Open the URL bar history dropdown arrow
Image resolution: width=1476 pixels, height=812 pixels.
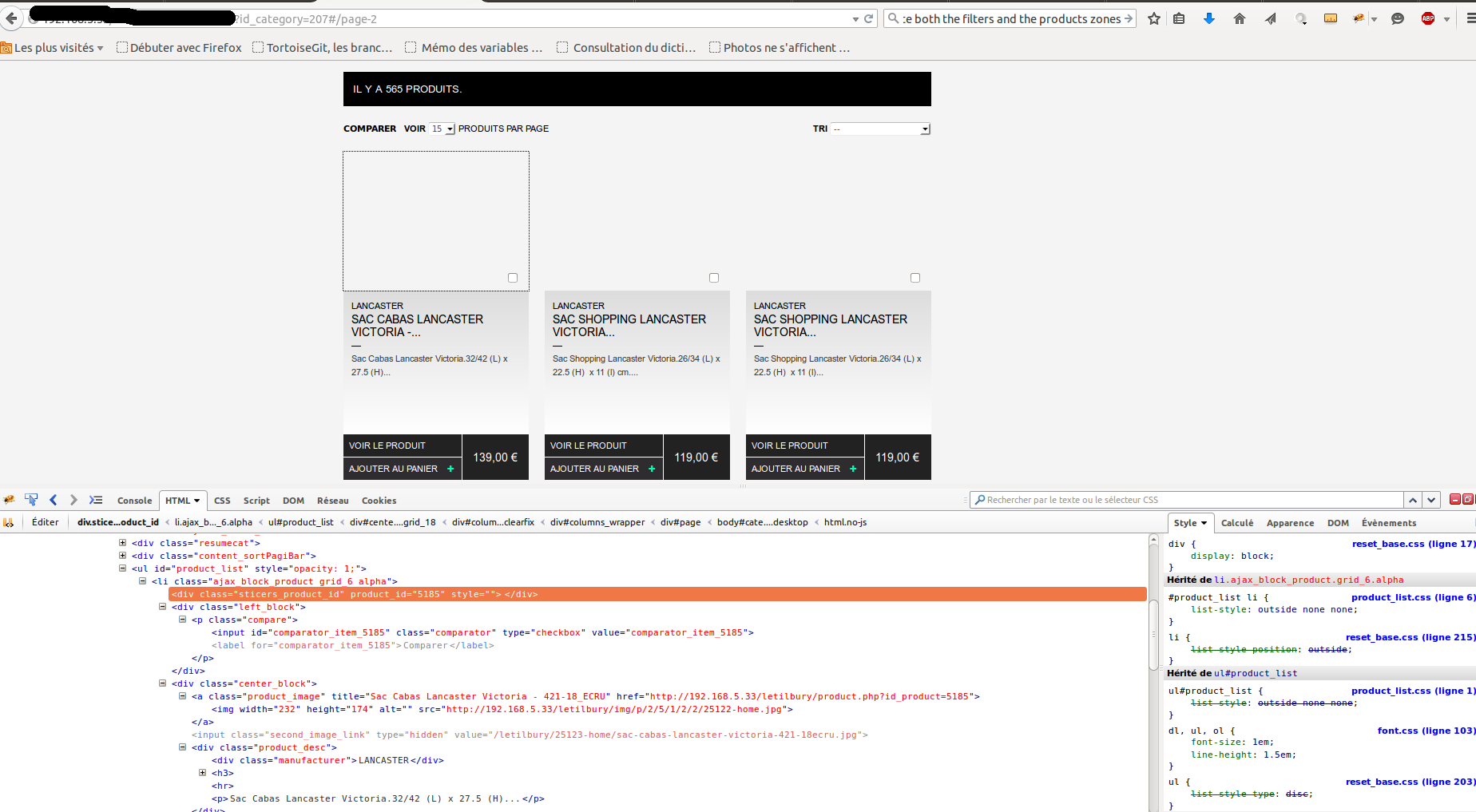pos(855,19)
